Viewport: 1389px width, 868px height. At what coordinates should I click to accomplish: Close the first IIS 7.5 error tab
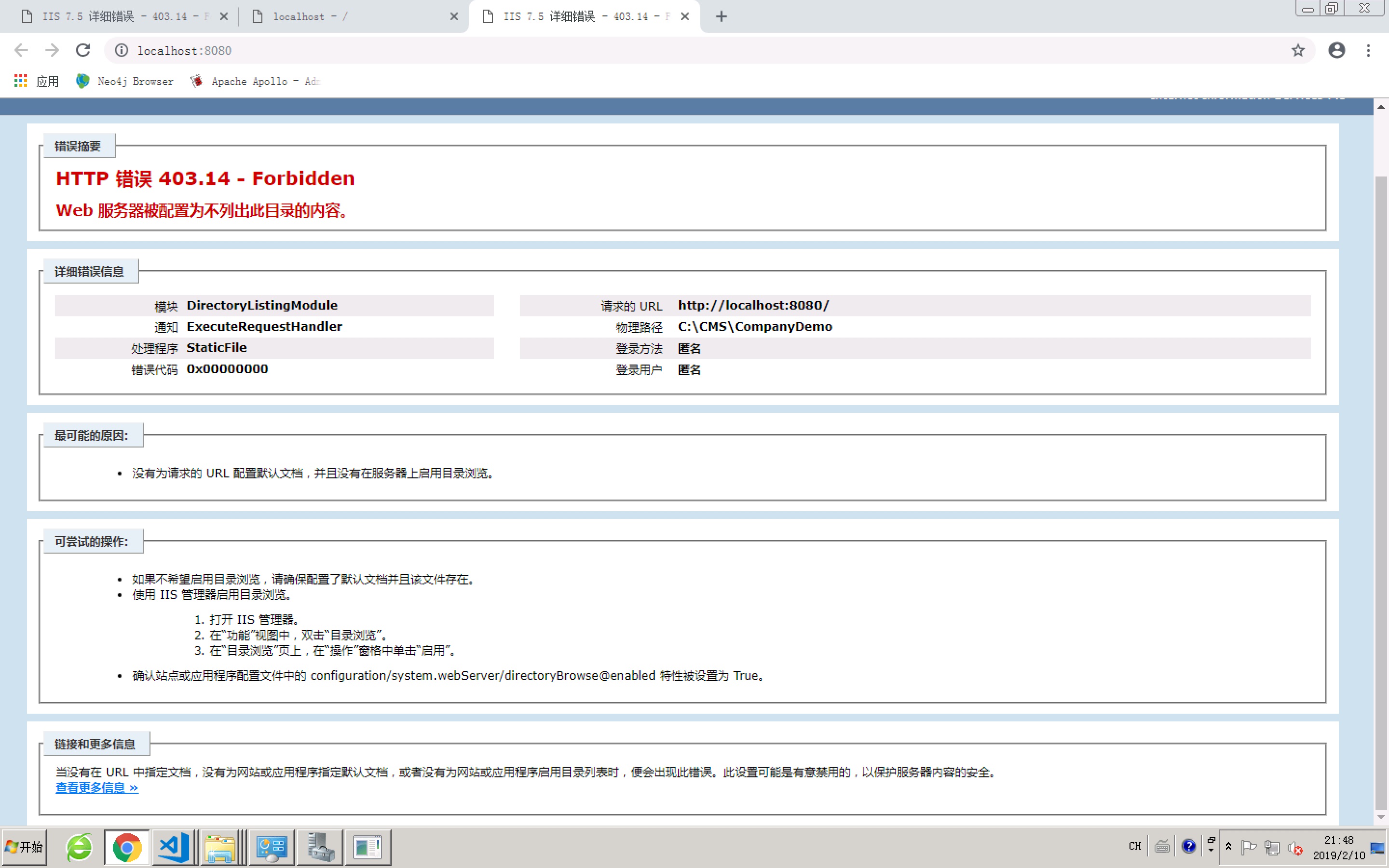[x=224, y=17]
